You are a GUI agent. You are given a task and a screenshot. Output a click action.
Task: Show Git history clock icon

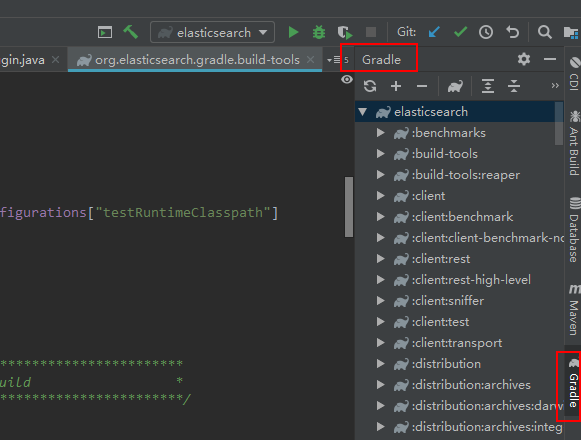pyautogui.click(x=486, y=32)
